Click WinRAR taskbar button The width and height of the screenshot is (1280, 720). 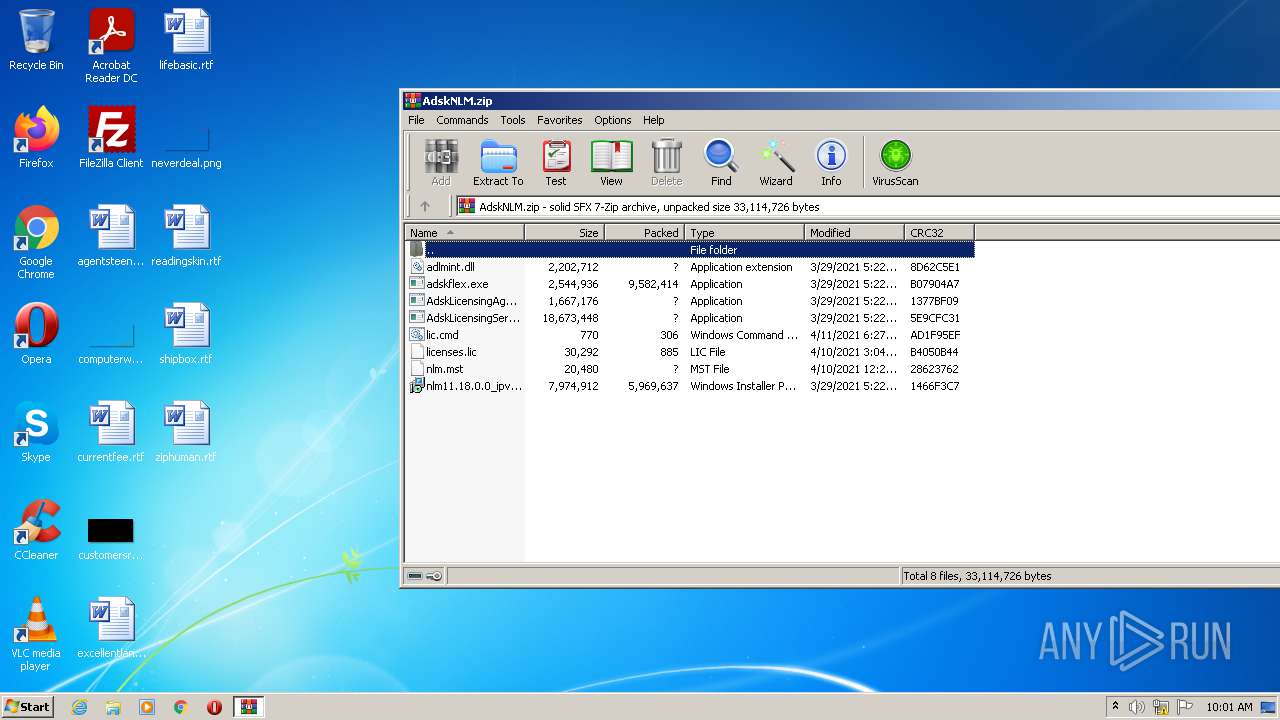[x=248, y=707]
